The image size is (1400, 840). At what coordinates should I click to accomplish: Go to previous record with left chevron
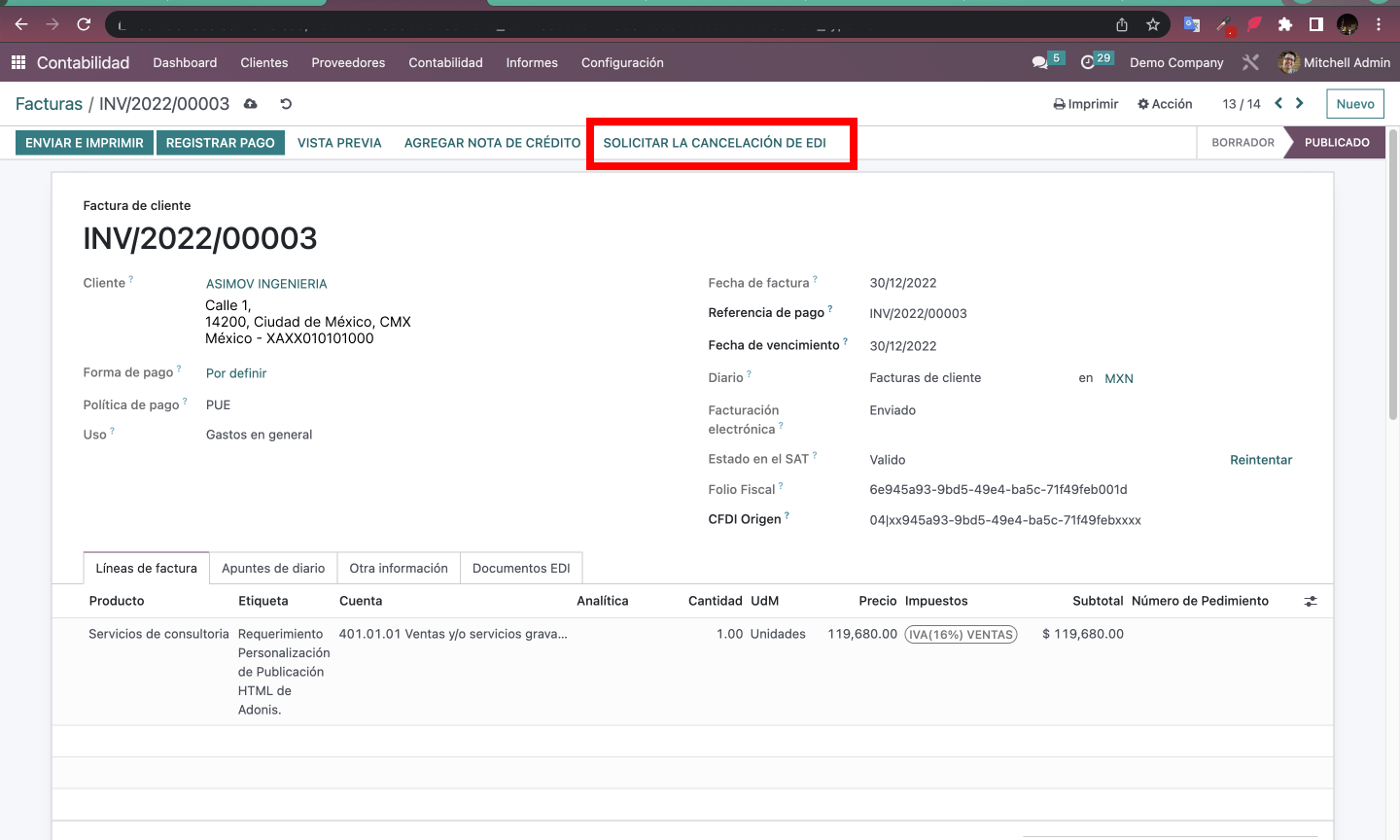(1278, 103)
